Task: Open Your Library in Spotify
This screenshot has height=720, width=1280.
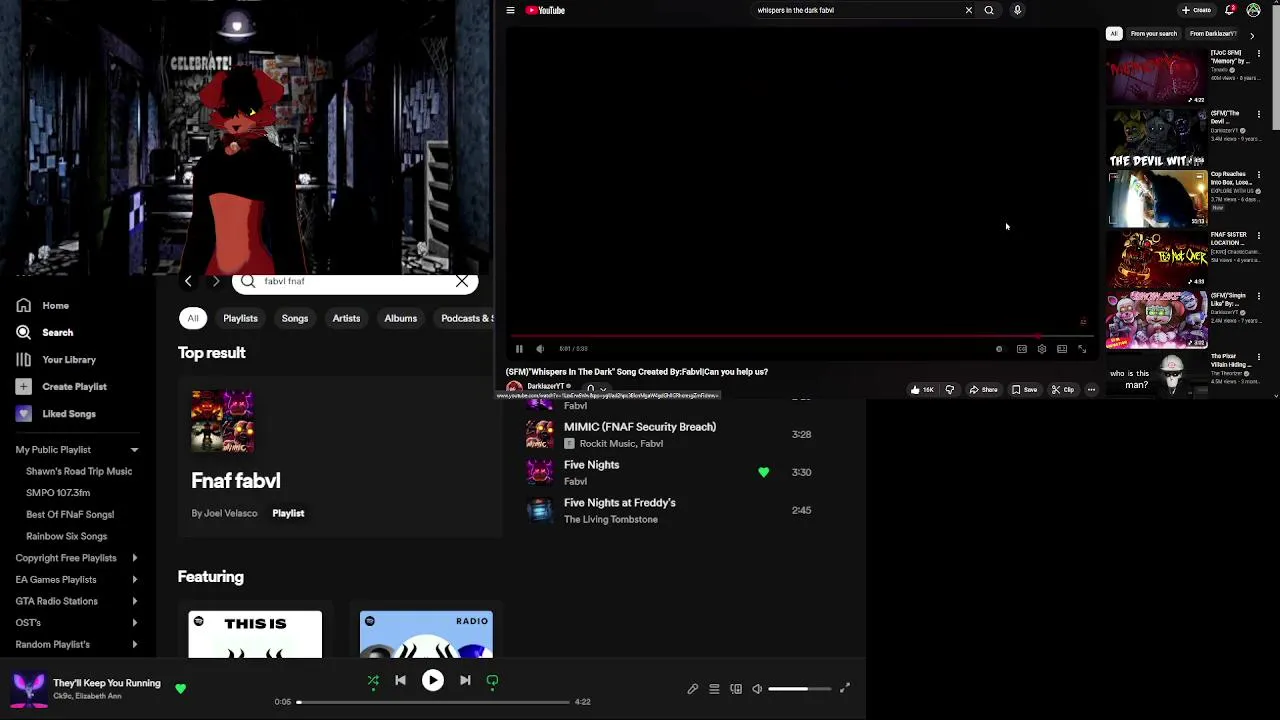Action: [56, 359]
